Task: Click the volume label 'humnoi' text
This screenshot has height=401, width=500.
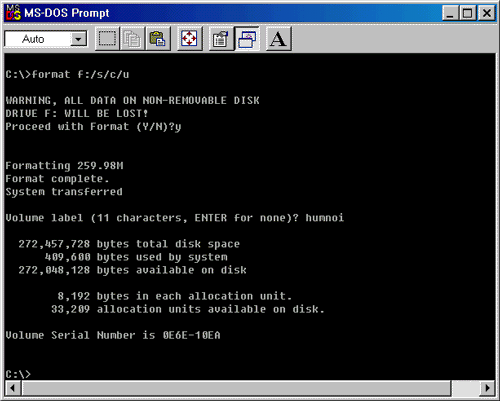Action: (x=324, y=218)
